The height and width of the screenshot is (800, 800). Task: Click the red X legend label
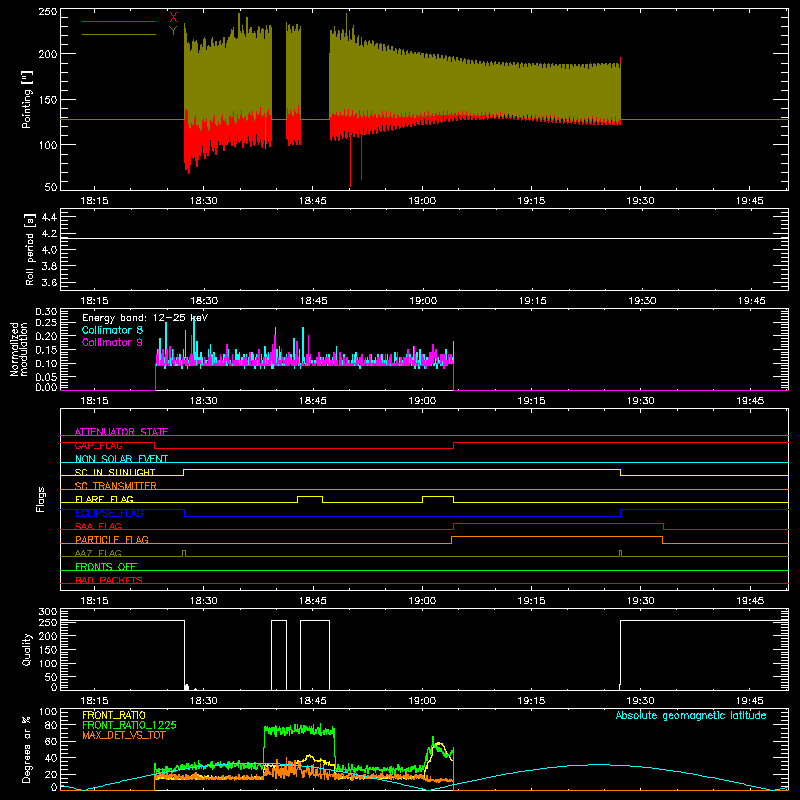pyautogui.click(x=173, y=18)
